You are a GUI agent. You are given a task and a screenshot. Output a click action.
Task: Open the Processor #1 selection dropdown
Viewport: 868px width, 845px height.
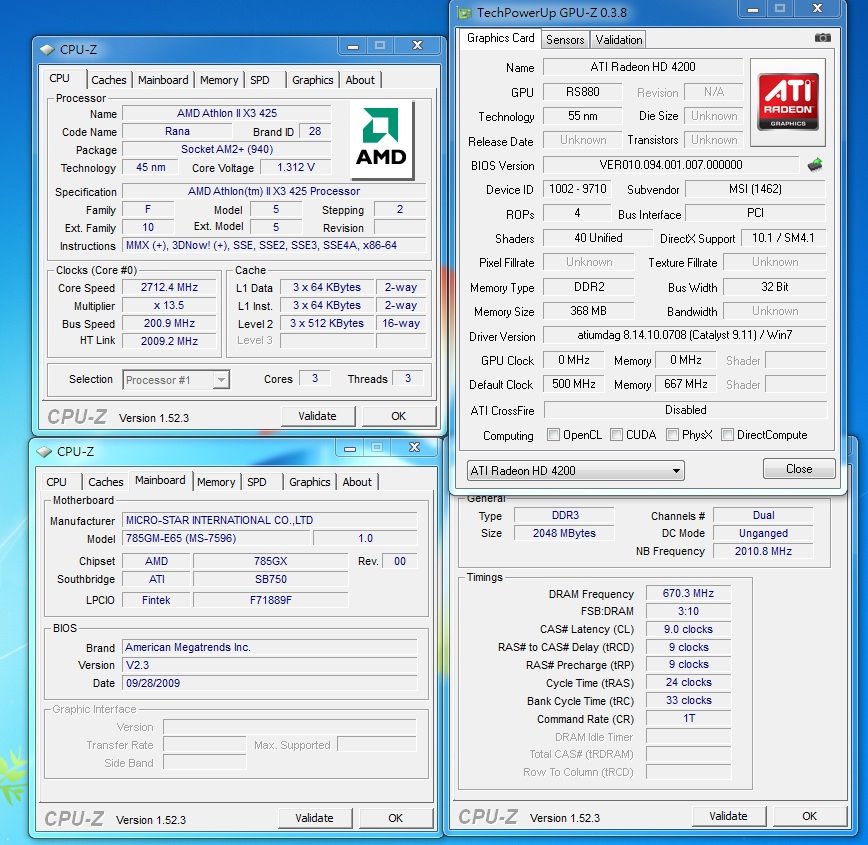click(175, 380)
